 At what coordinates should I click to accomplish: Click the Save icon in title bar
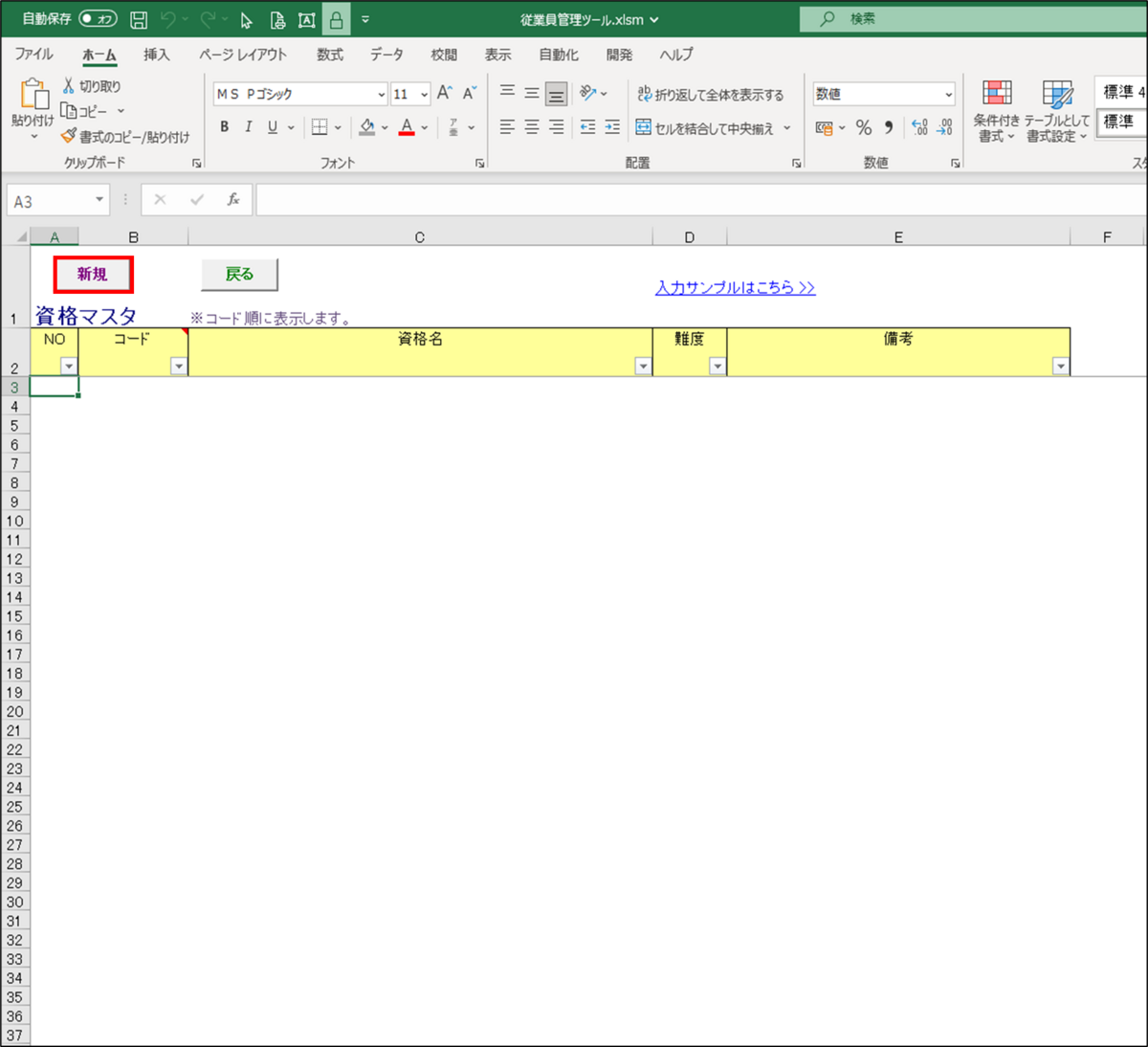coord(139,20)
